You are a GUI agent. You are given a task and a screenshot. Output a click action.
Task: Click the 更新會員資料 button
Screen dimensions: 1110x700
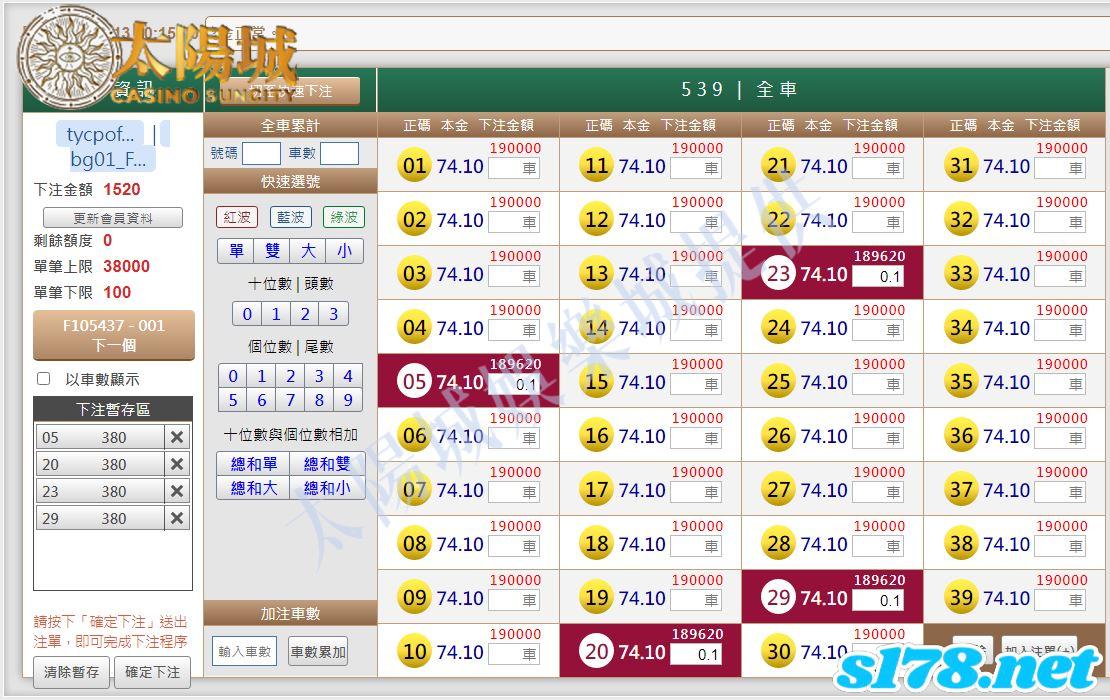click(x=113, y=217)
